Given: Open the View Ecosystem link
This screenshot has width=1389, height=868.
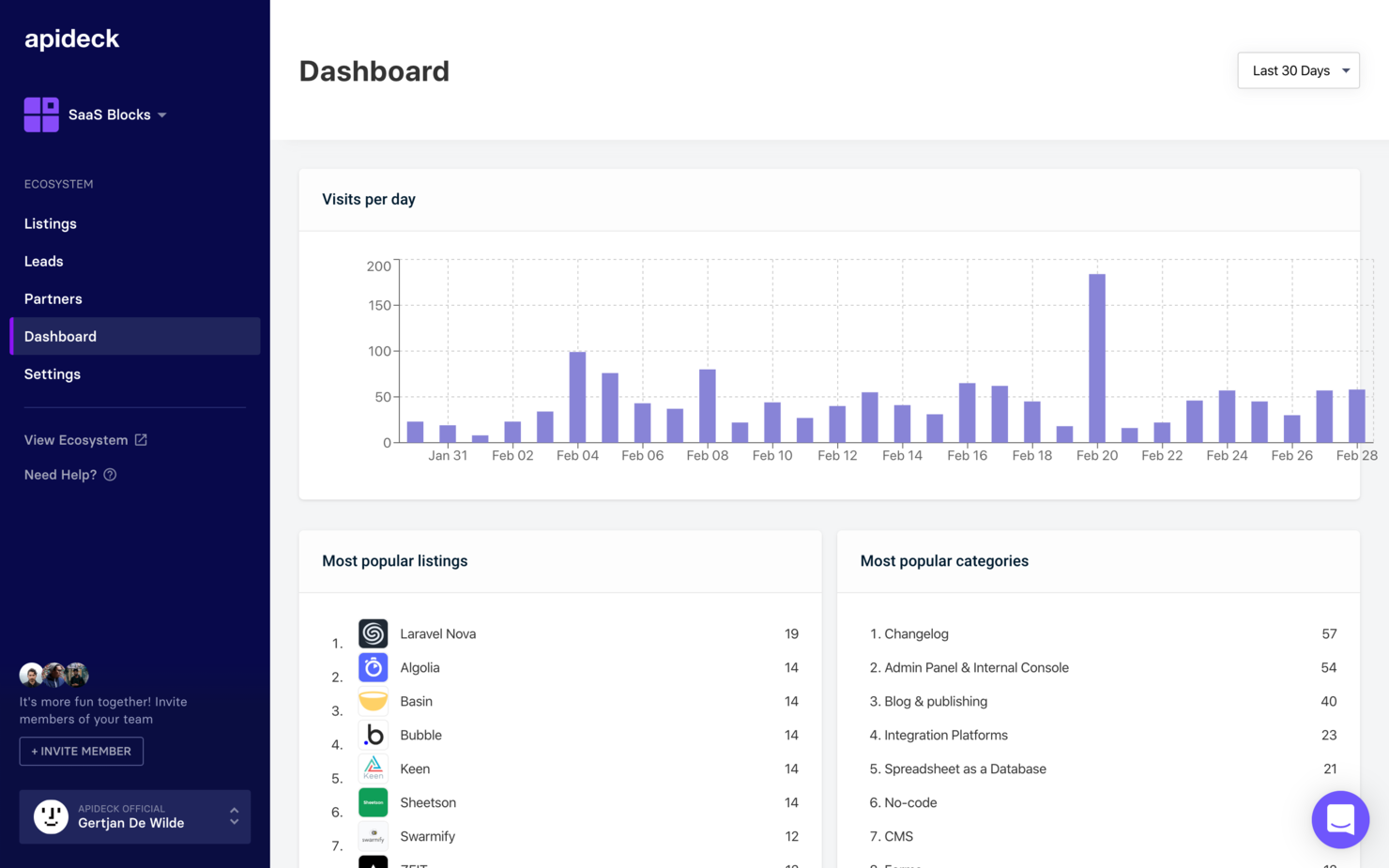Looking at the screenshot, I should coord(76,439).
